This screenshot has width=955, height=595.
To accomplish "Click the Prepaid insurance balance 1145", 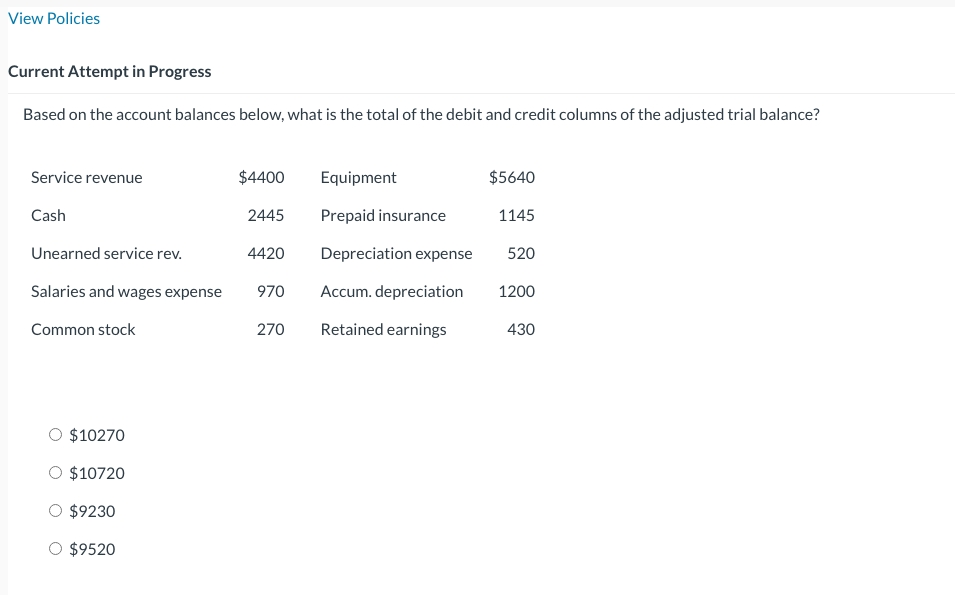I will (518, 215).
